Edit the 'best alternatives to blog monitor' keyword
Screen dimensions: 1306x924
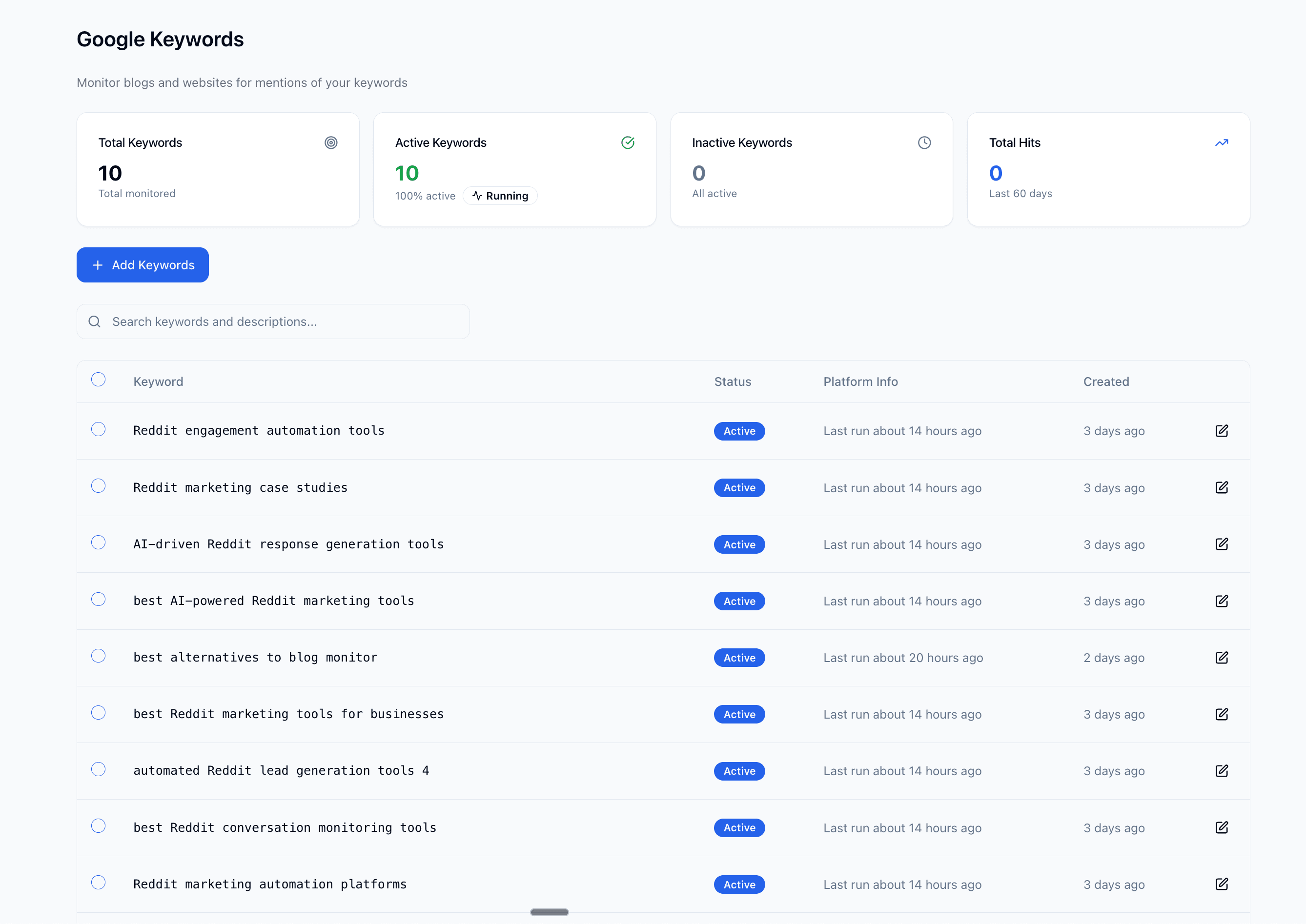click(x=1222, y=658)
